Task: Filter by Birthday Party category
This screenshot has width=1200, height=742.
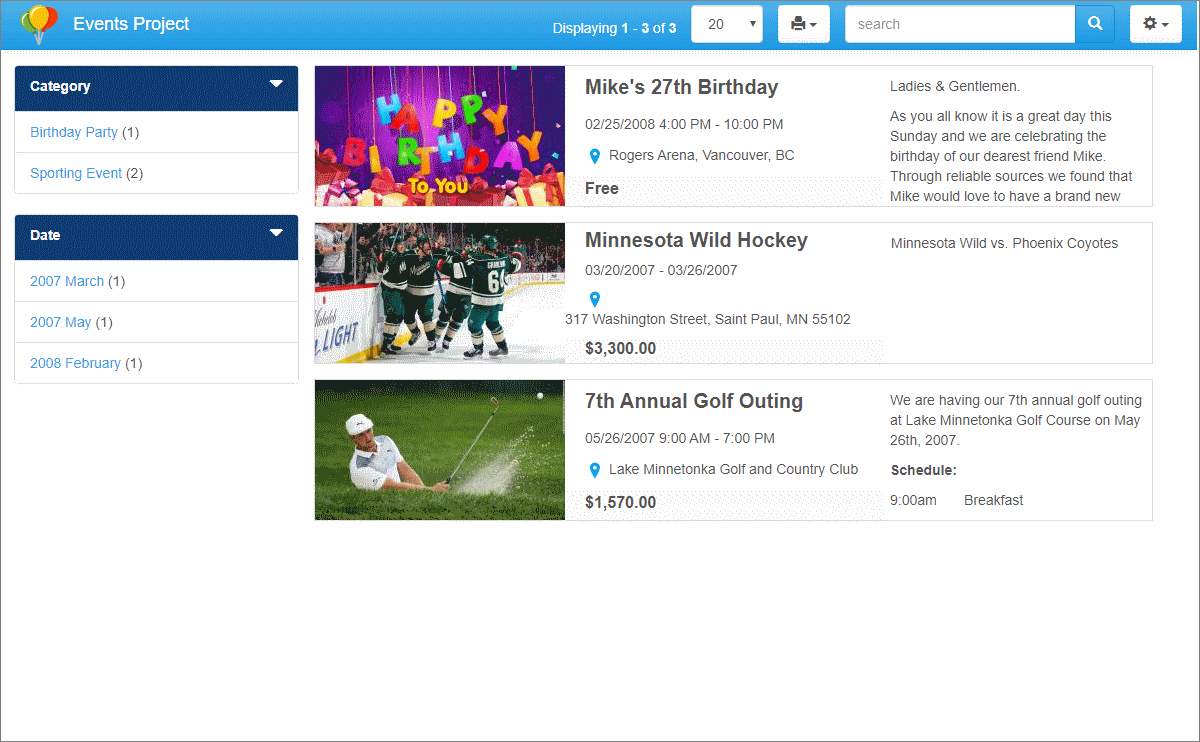Action: pyautogui.click(x=74, y=132)
